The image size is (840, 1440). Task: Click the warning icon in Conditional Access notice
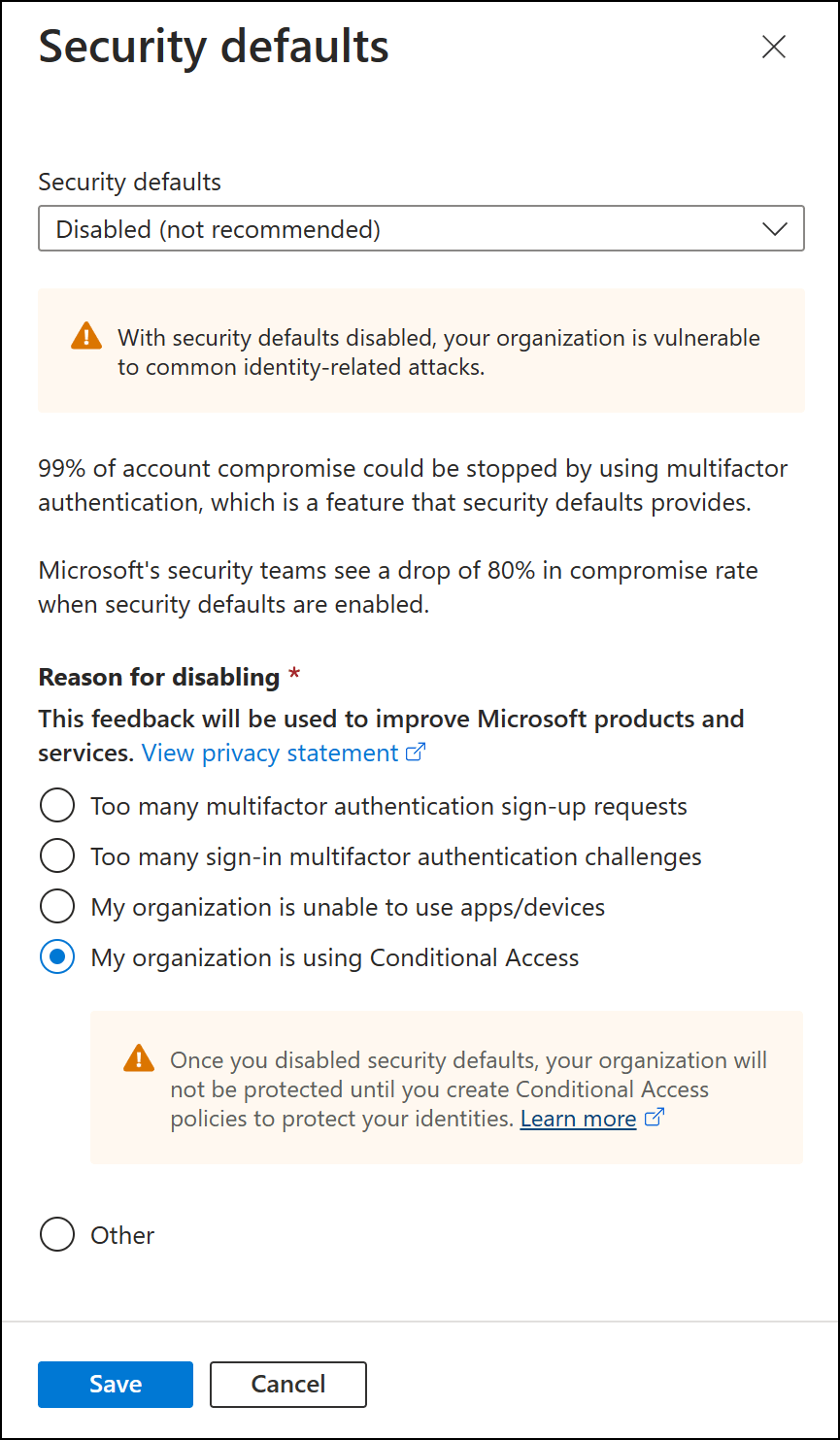click(139, 1060)
